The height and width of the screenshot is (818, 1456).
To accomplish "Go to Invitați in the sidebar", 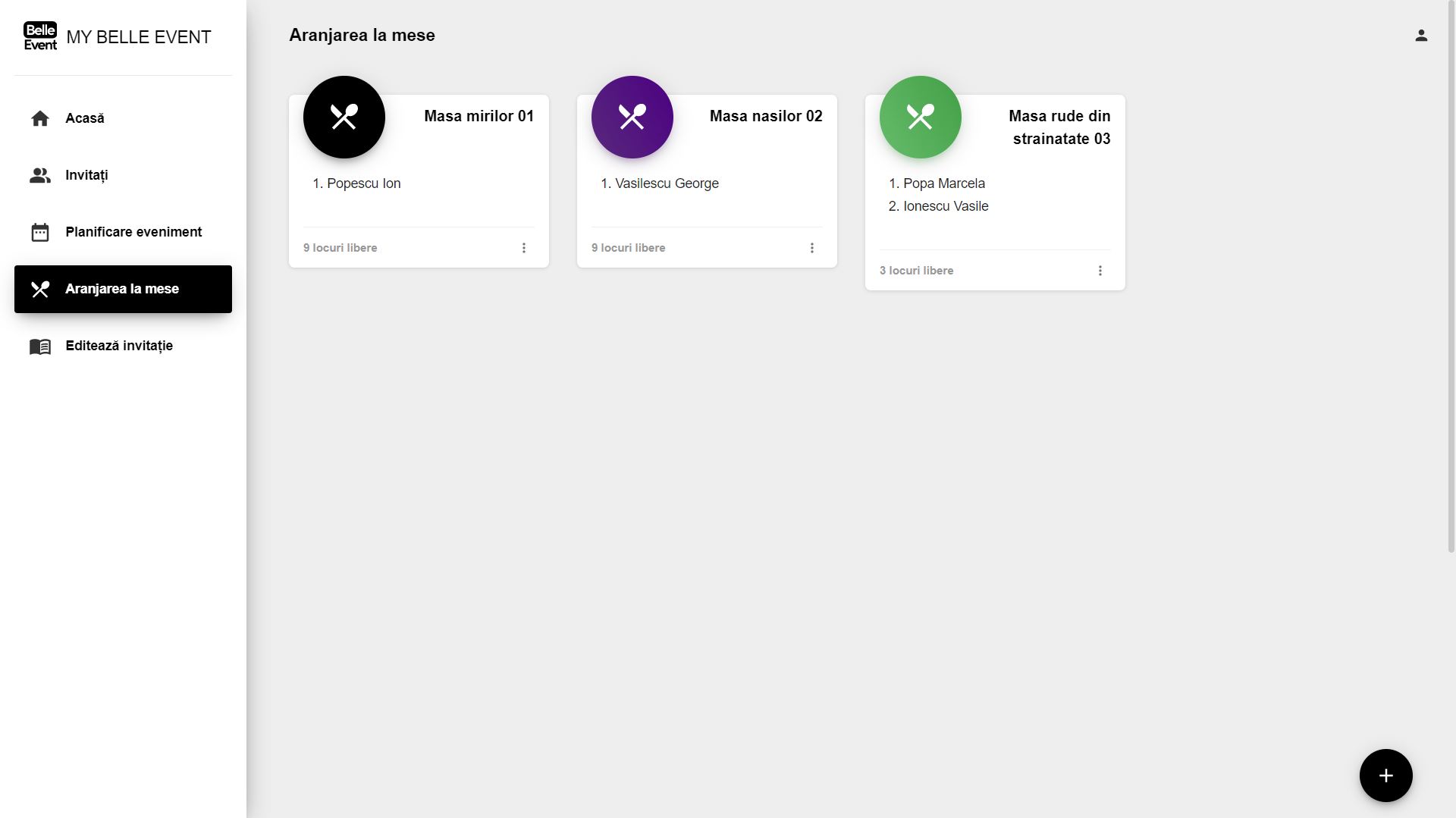I will [86, 175].
